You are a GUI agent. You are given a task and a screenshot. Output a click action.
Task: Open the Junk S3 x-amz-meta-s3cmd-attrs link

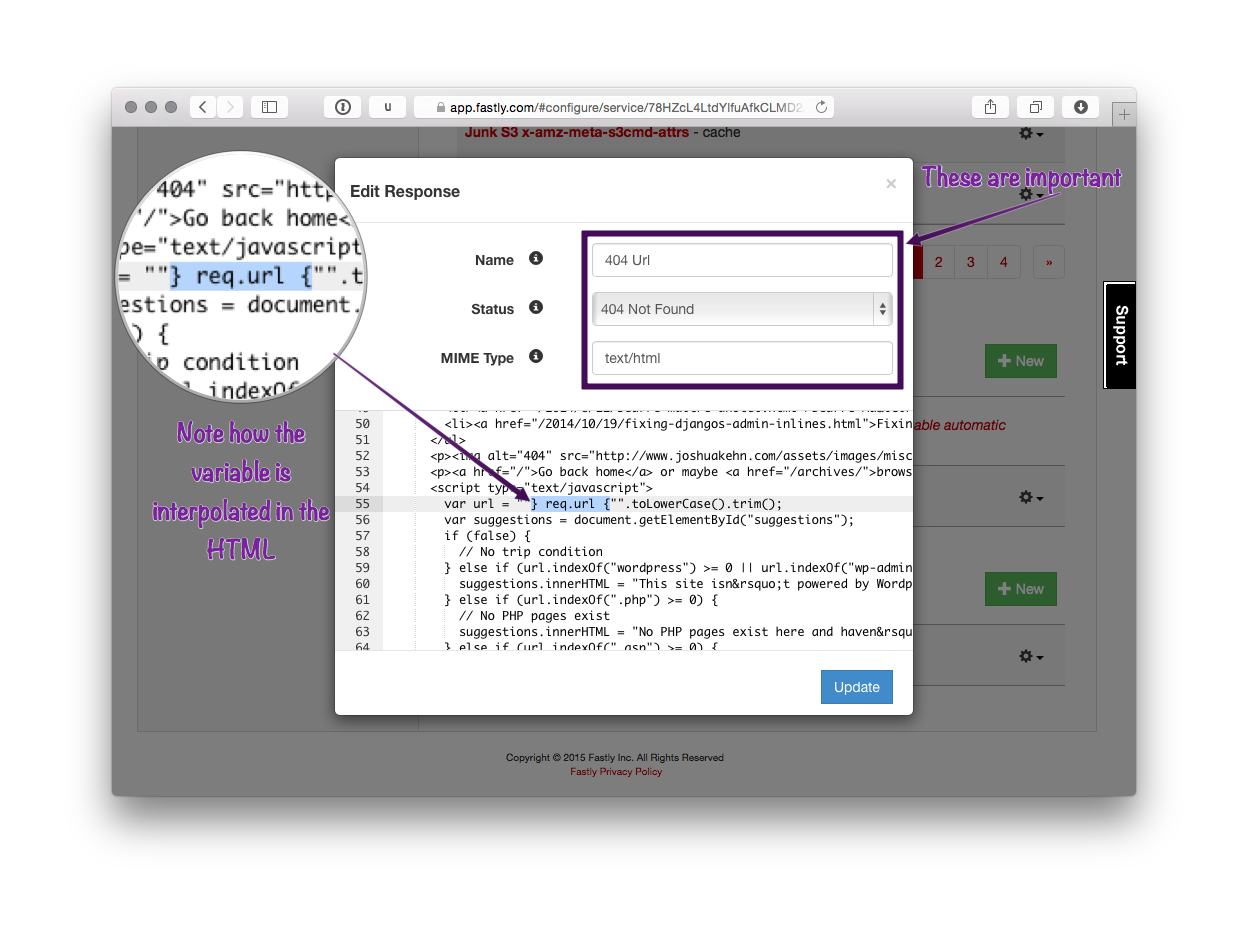point(577,132)
